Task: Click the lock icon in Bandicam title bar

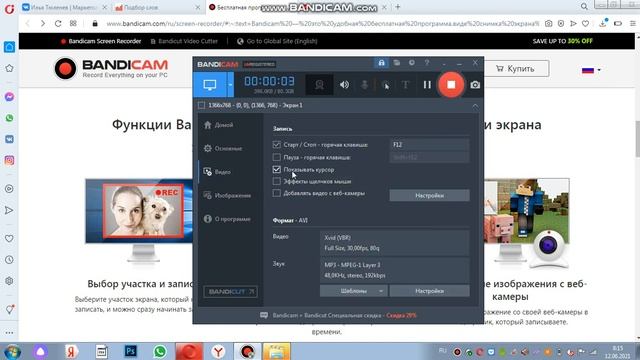Action: point(381,63)
